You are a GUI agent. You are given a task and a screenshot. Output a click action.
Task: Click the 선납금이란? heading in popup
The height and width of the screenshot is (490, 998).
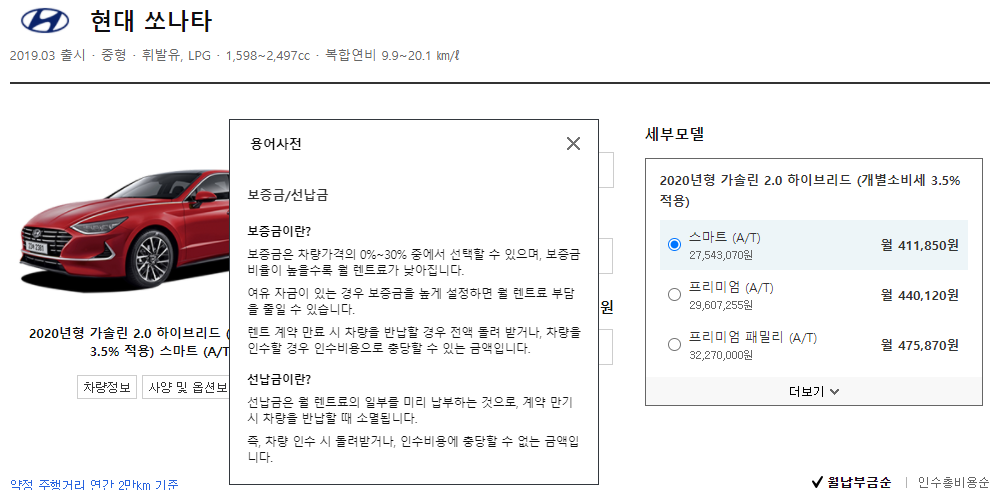tap(279, 380)
